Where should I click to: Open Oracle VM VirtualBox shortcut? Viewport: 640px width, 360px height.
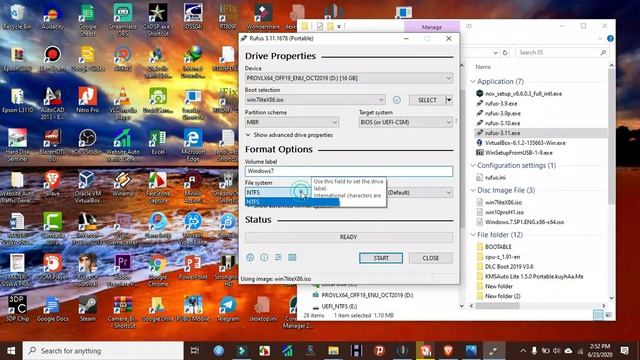(88, 187)
